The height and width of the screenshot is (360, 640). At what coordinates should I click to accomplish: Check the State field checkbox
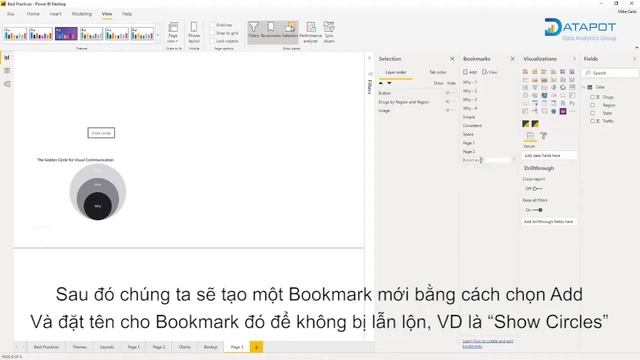[592, 113]
